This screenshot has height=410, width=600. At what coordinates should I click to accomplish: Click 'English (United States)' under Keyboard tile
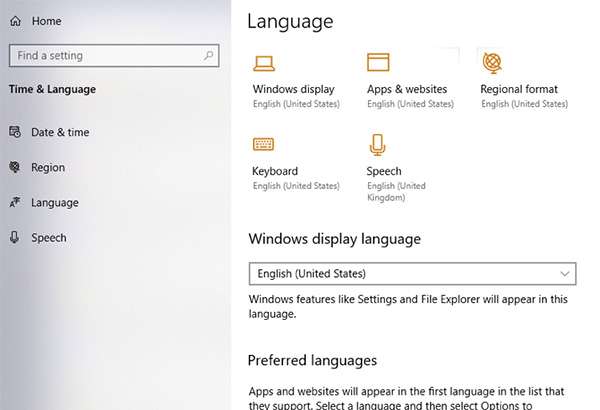pos(296,186)
